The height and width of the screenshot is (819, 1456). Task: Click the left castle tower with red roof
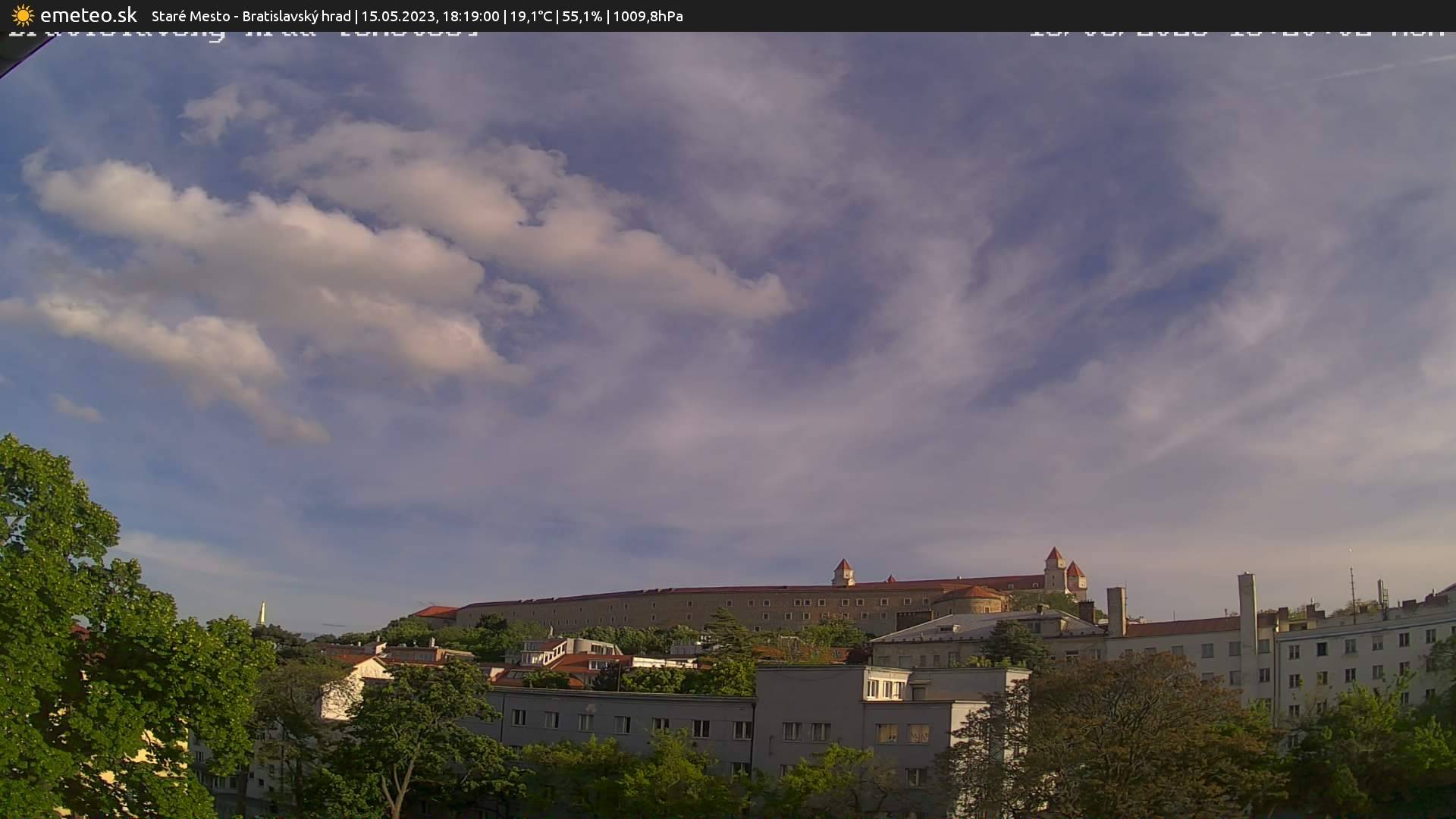click(x=843, y=572)
